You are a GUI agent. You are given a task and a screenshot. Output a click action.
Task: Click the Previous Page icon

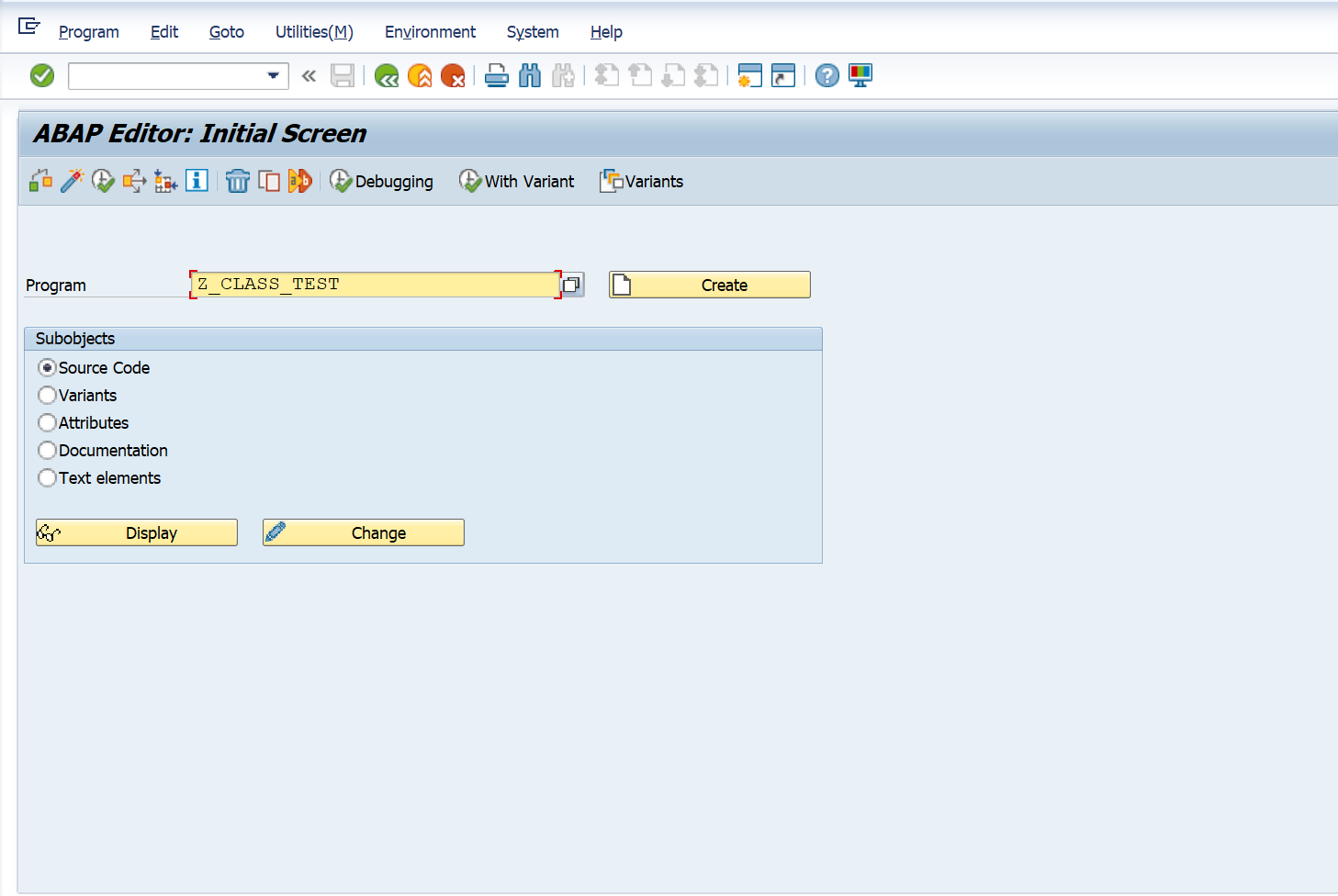pyautogui.click(x=640, y=75)
